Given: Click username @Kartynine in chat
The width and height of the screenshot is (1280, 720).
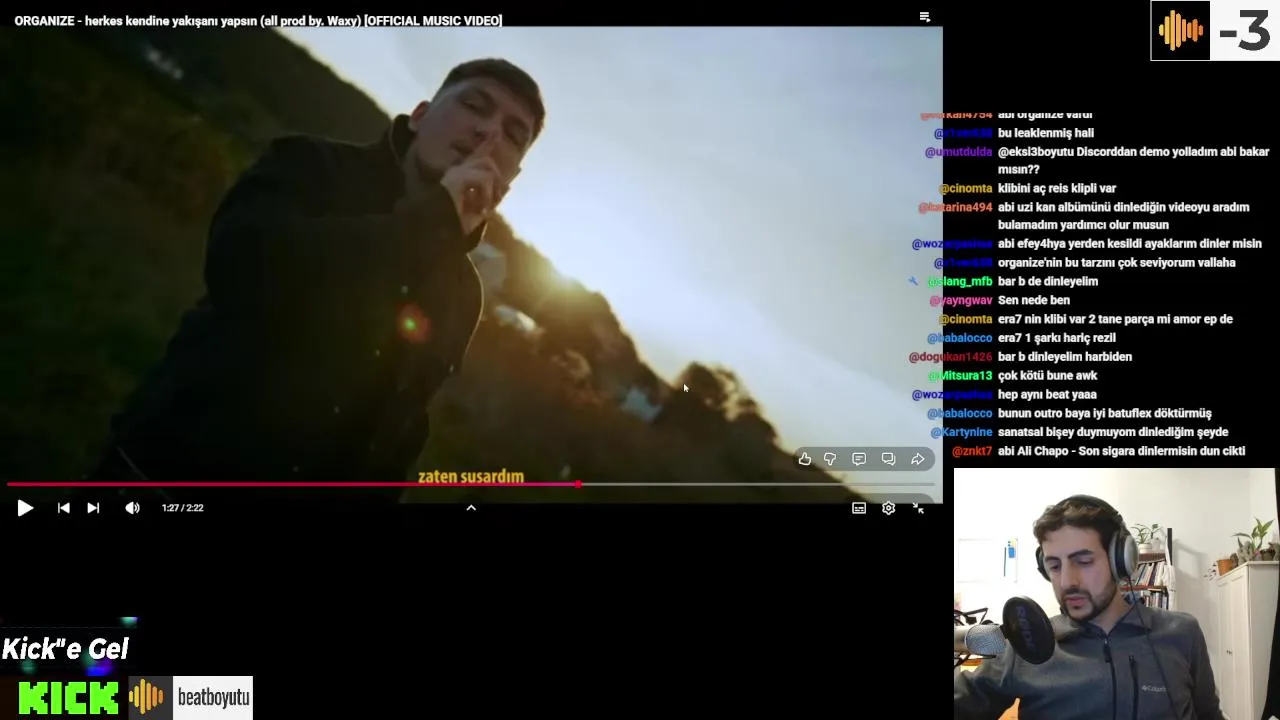Looking at the screenshot, I should tap(961, 433).
